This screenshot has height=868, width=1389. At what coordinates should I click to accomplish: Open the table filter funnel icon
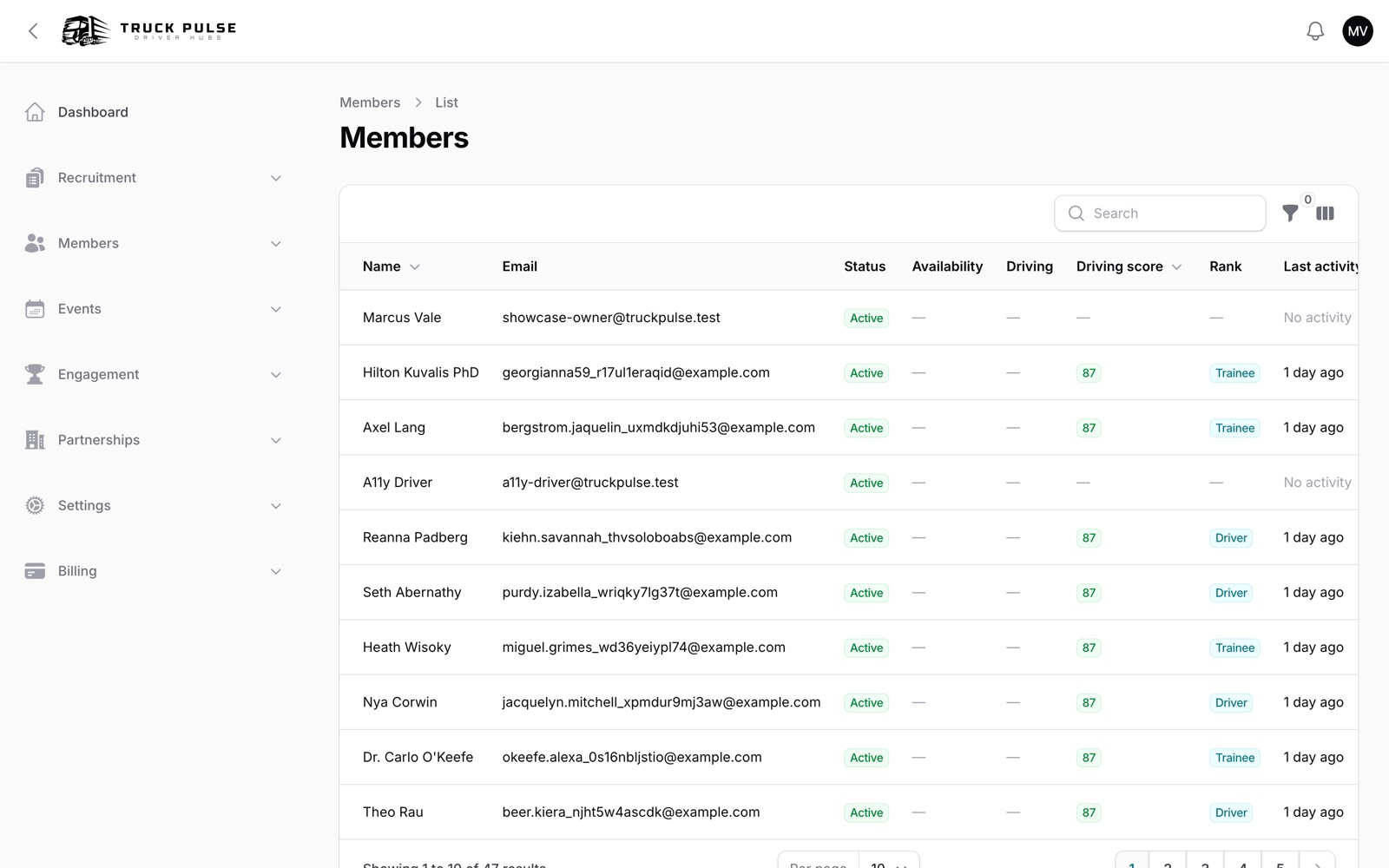click(x=1290, y=214)
